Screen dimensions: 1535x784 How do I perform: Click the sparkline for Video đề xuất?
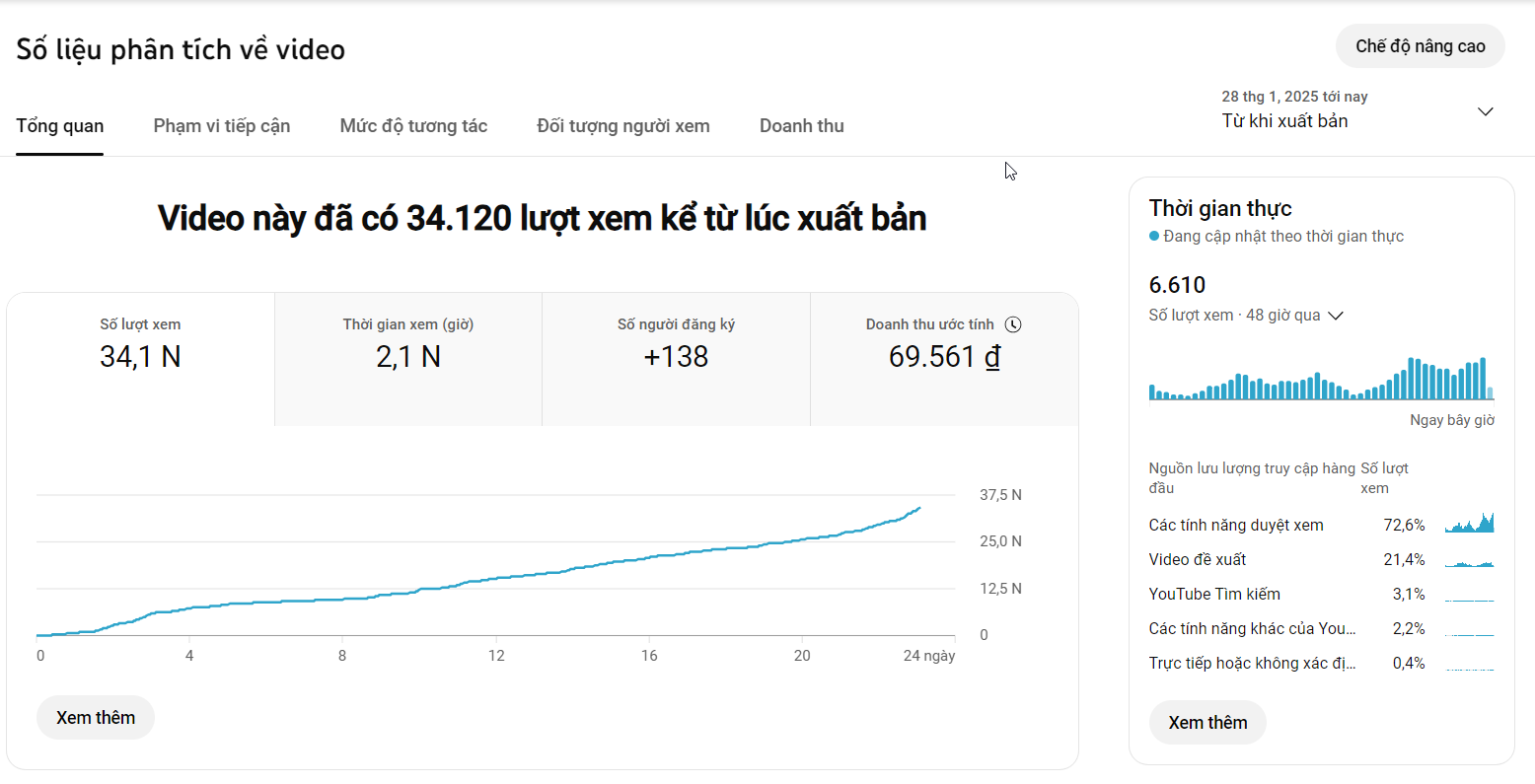[x=1469, y=560]
